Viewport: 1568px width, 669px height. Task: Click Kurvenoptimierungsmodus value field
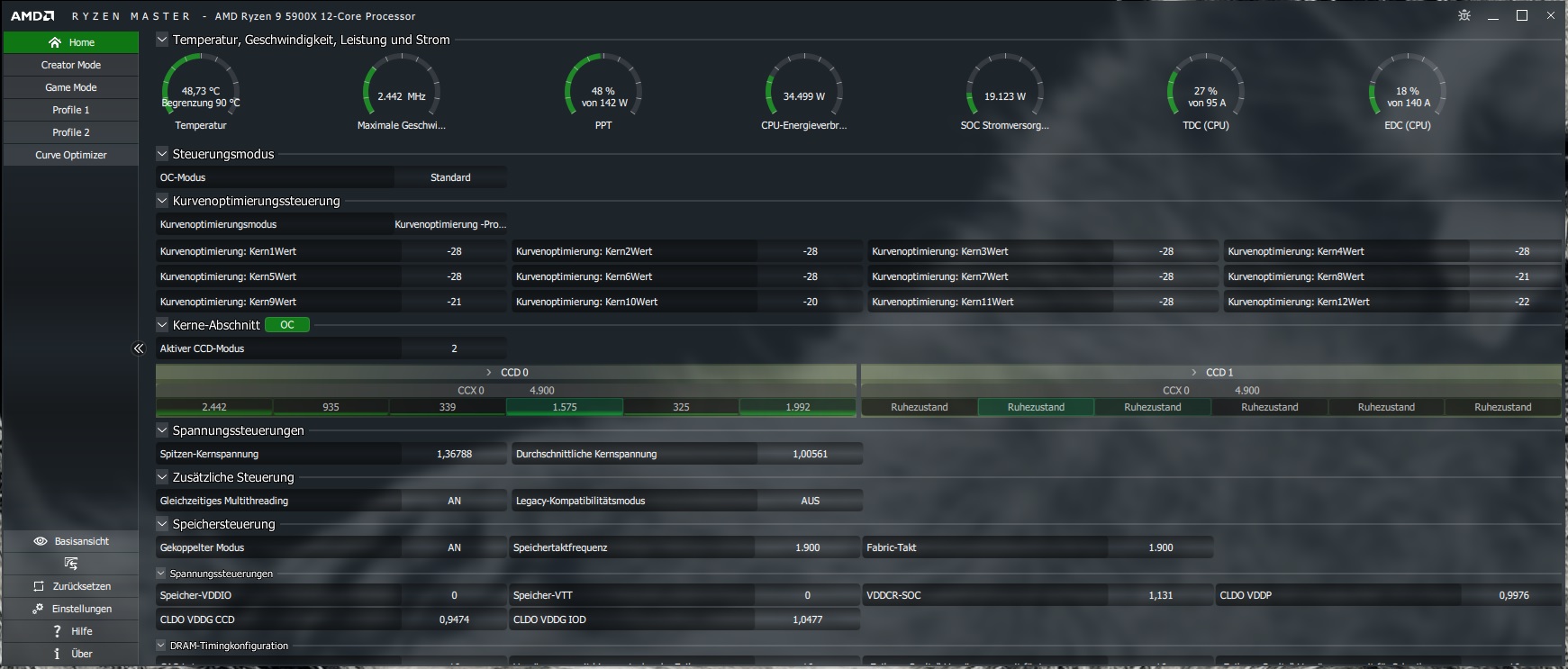[x=450, y=224]
